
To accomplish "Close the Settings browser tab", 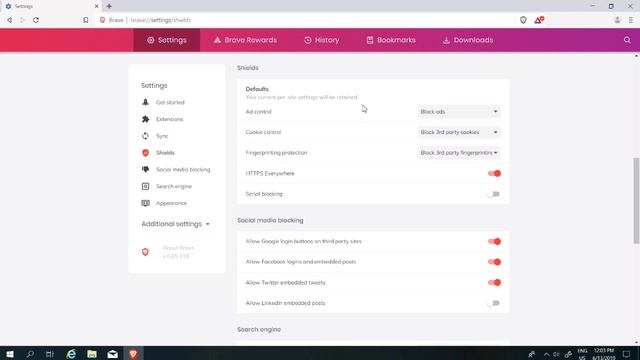I will tap(96, 6).
